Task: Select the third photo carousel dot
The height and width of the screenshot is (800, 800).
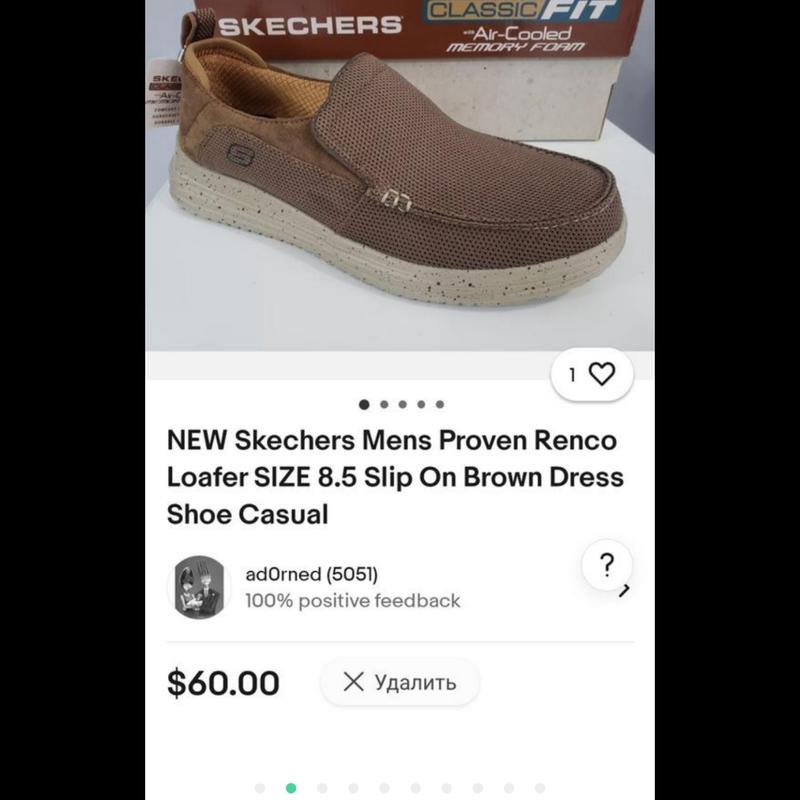Action: (402, 405)
